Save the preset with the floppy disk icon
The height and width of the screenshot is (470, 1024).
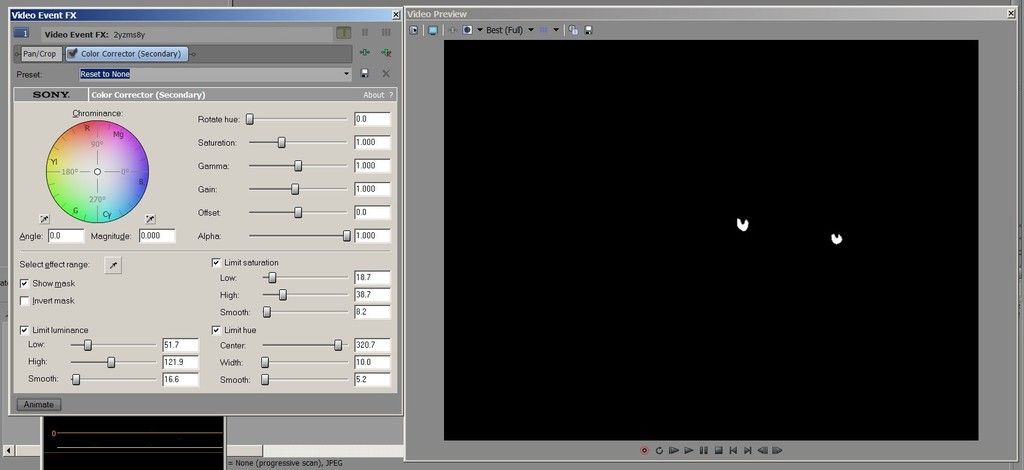[x=364, y=74]
